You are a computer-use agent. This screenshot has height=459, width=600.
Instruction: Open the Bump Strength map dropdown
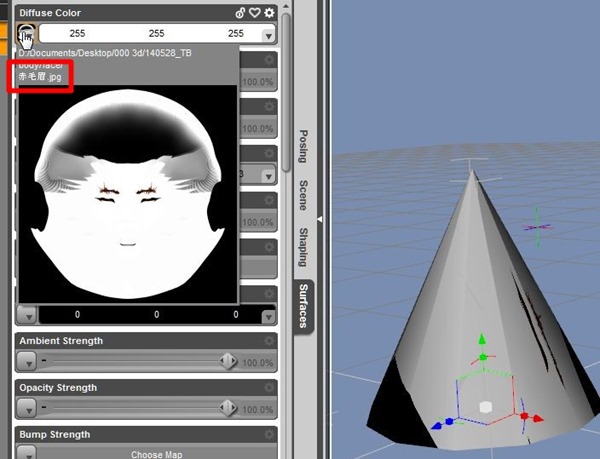pyautogui.click(x=27, y=453)
